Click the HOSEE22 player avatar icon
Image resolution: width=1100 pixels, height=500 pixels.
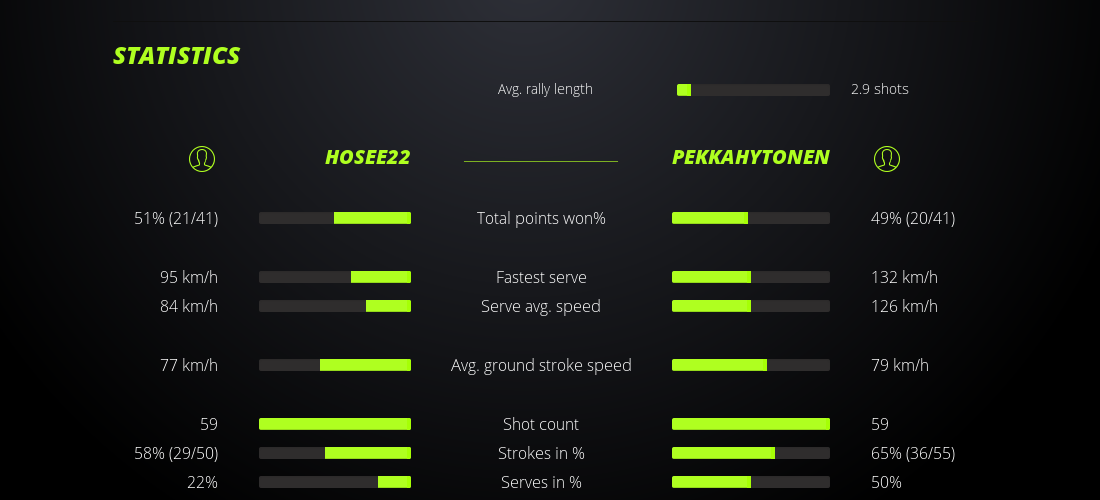point(202,158)
